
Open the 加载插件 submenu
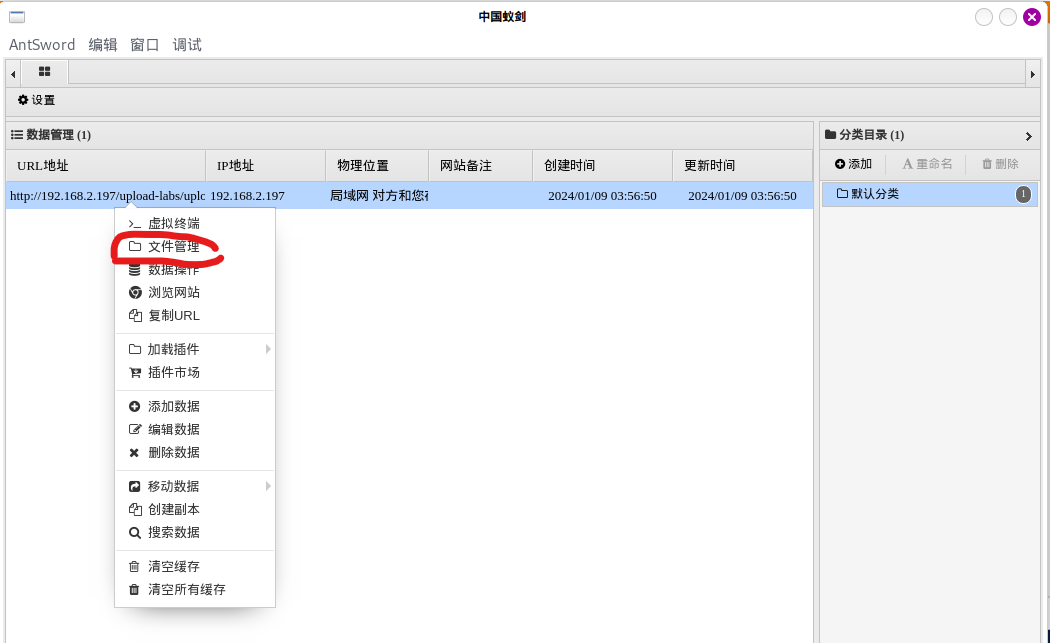point(195,350)
